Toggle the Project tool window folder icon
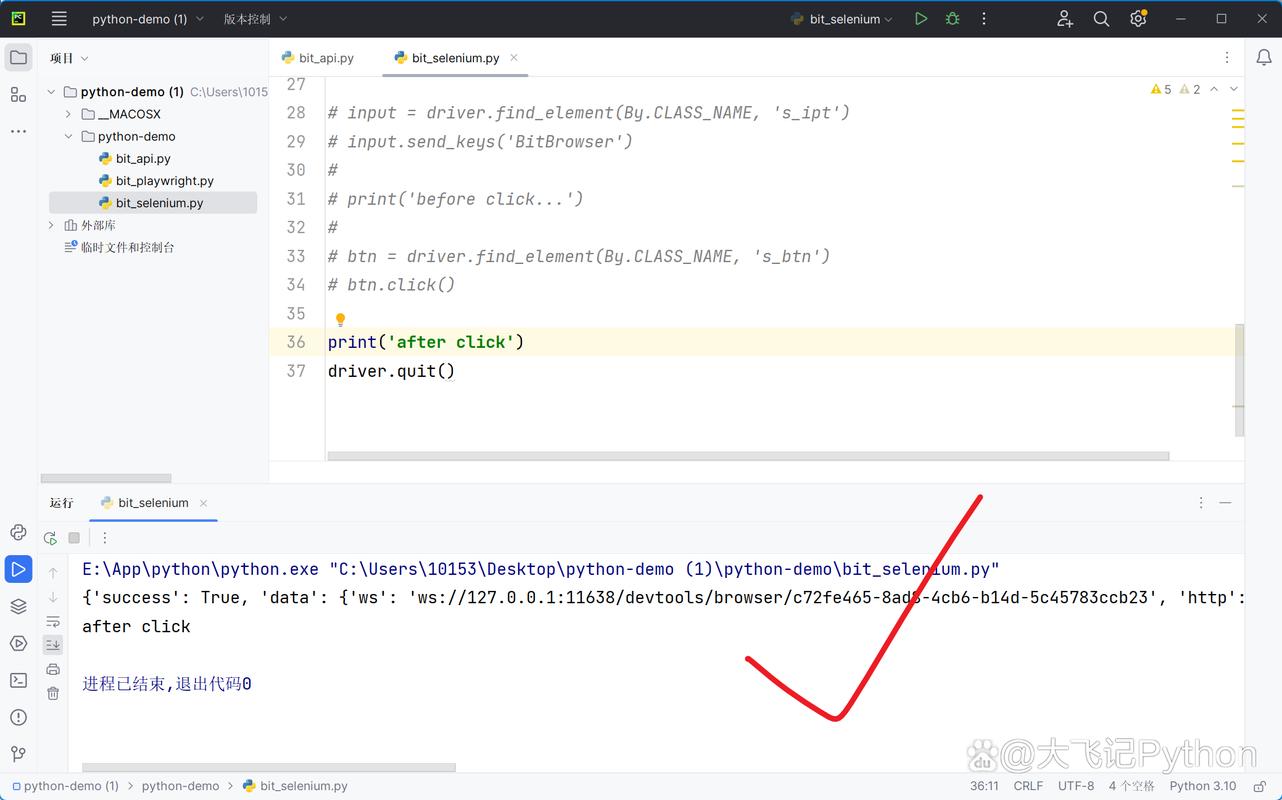Screen dimensions: 1282x800 click(x=18, y=58)
